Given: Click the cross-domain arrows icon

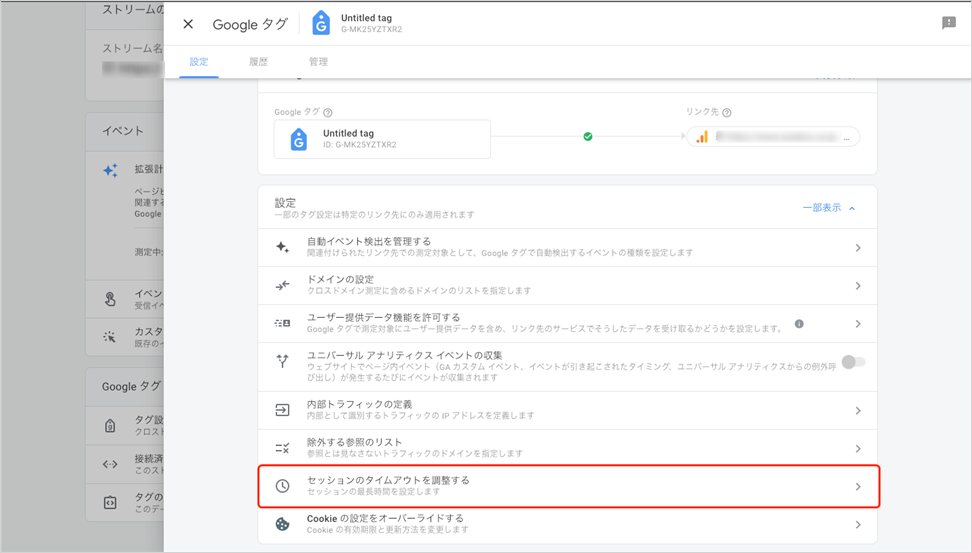Looking at the screenshot, I should point(282,285).
